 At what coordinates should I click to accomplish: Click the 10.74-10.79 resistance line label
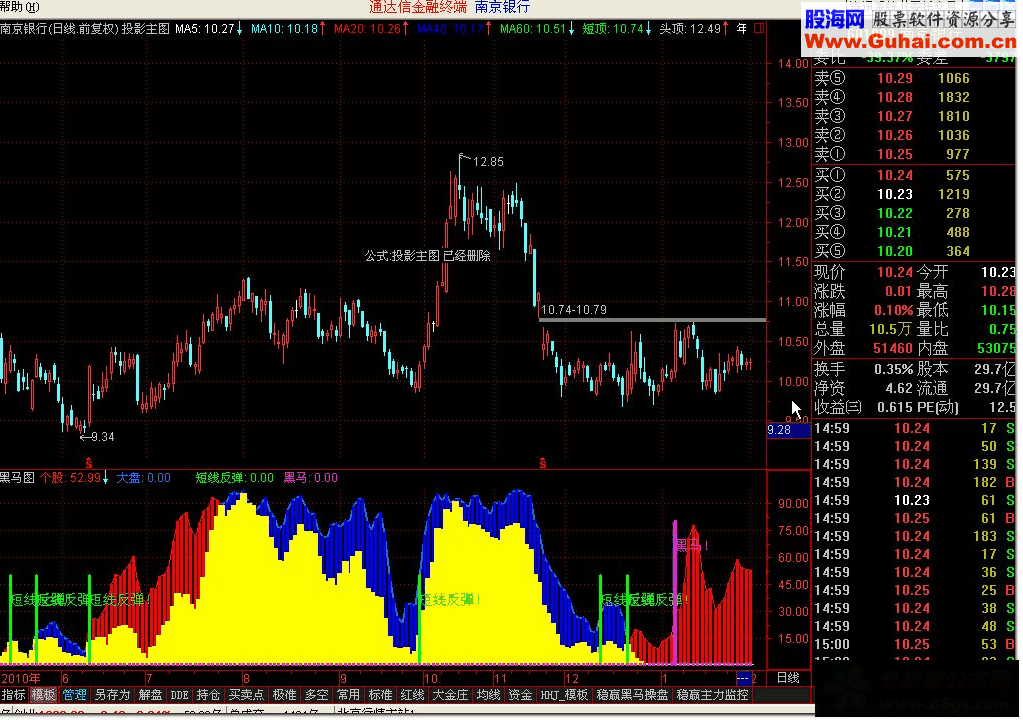pos(573,310)
